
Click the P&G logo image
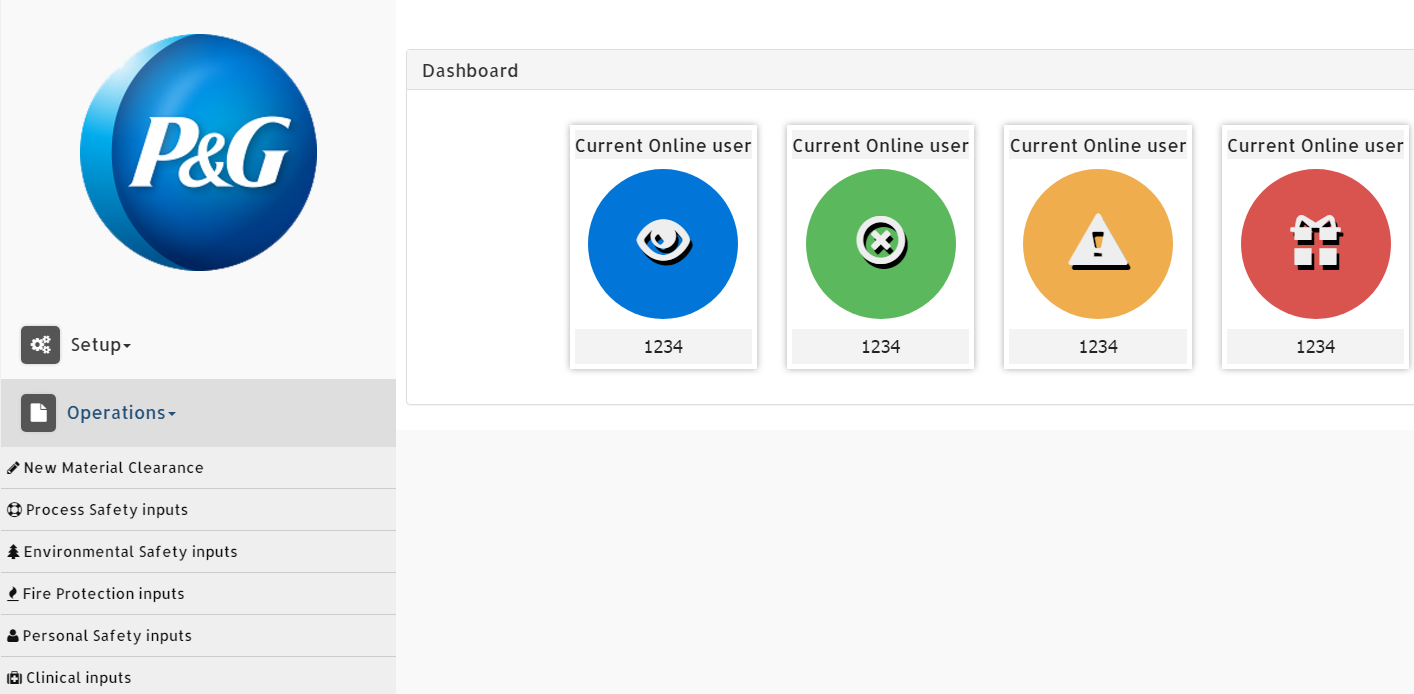click(x=198, y=152)
